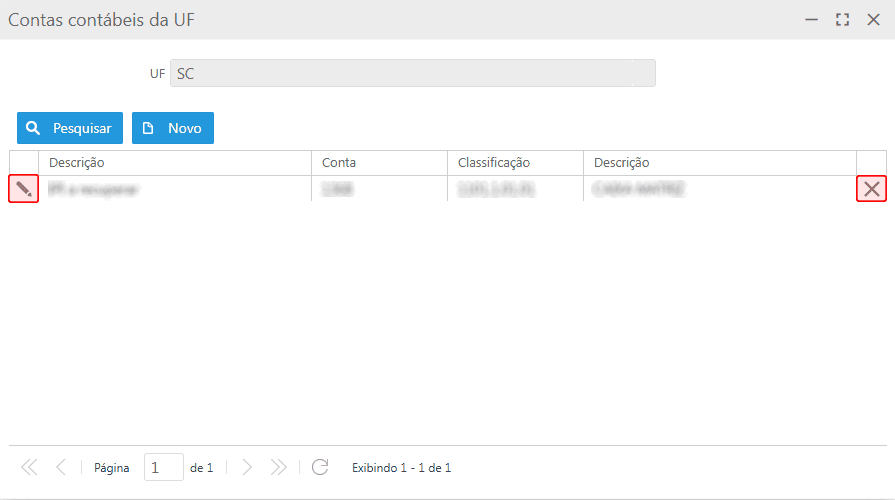
Task: Sort by the first Descrição column header
Action: 175,163
